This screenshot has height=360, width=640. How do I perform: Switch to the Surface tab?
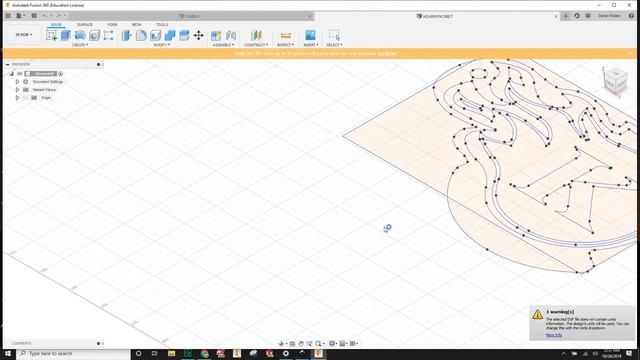pos(84,25)
